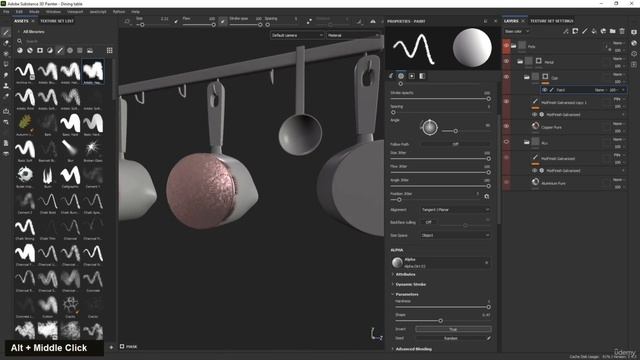
Task: Add fill layer bucket icon in Layers
Action: pos(594,31)
